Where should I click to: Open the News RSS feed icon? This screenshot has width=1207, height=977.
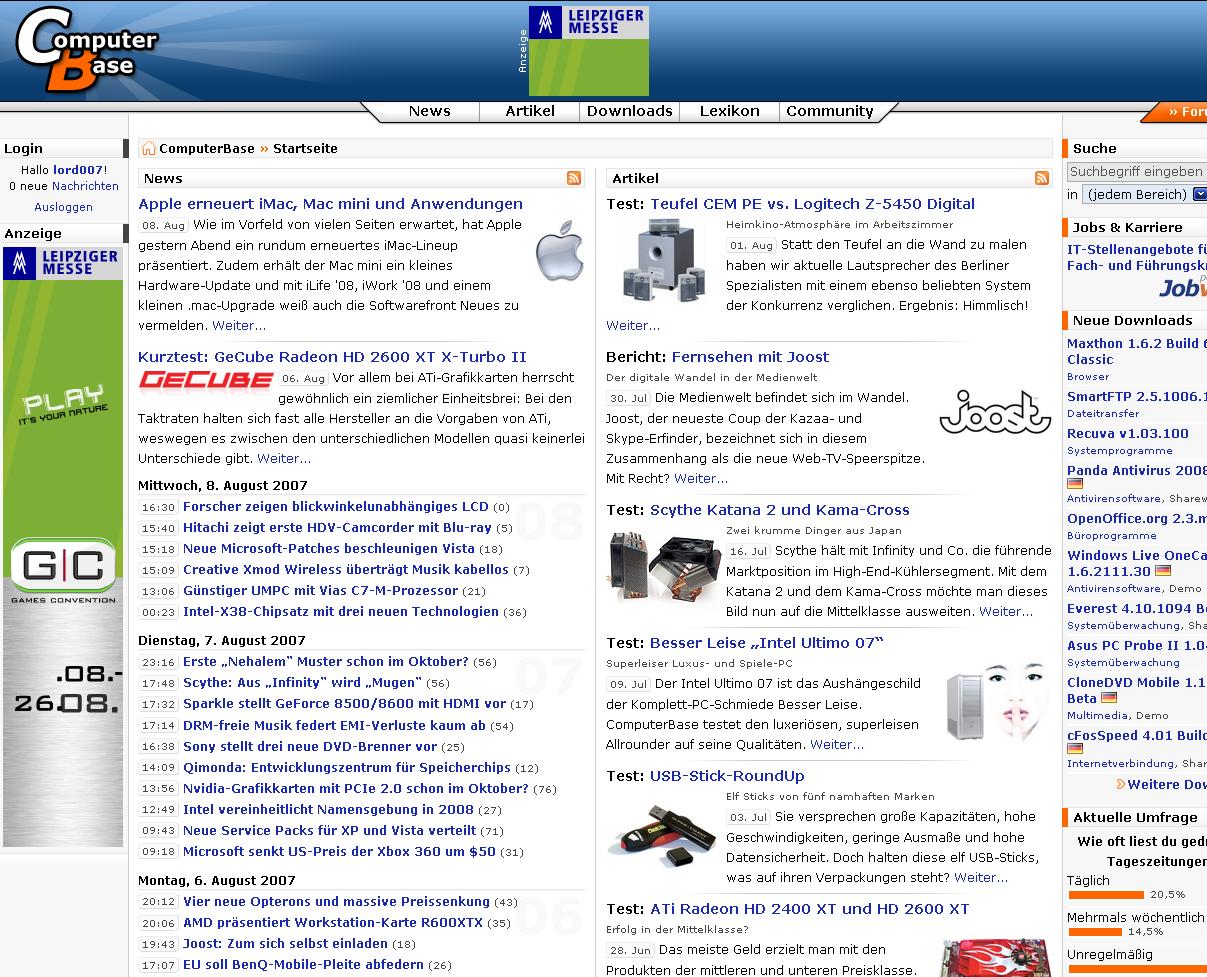(574, 178)
